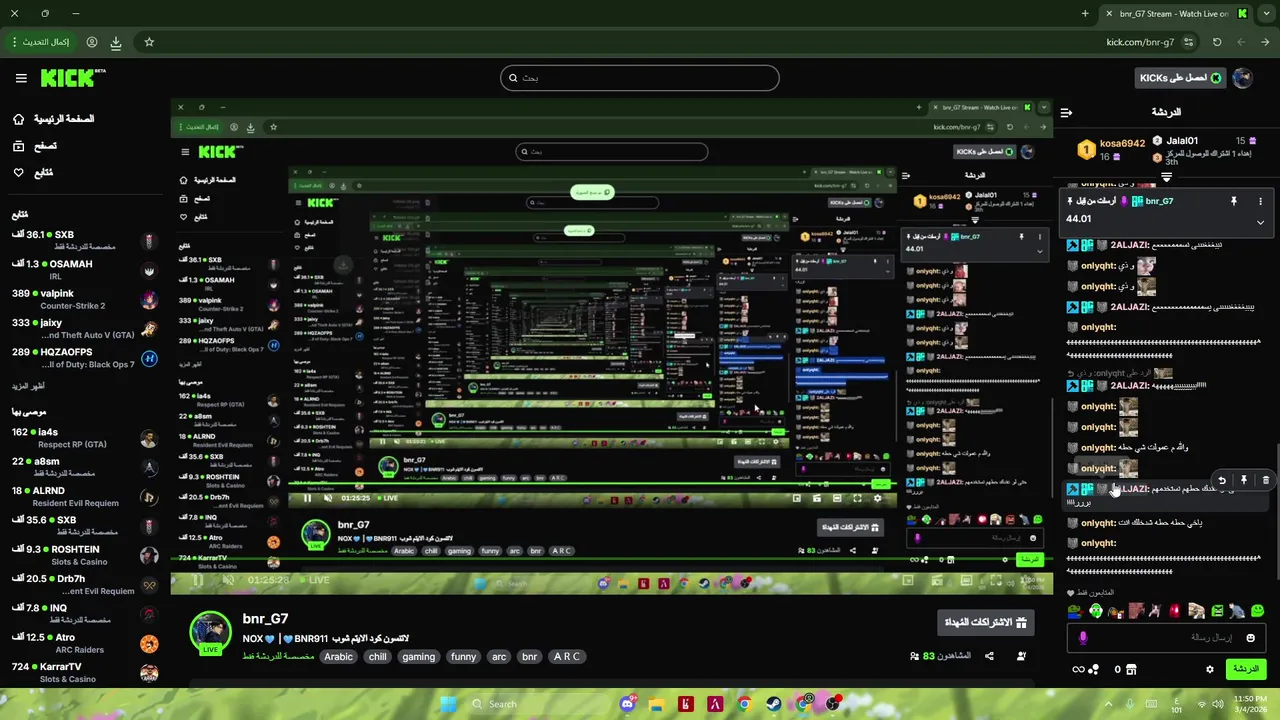Click the green الدردشة send button
The image size is (1280, 720).
[1246, 669]
